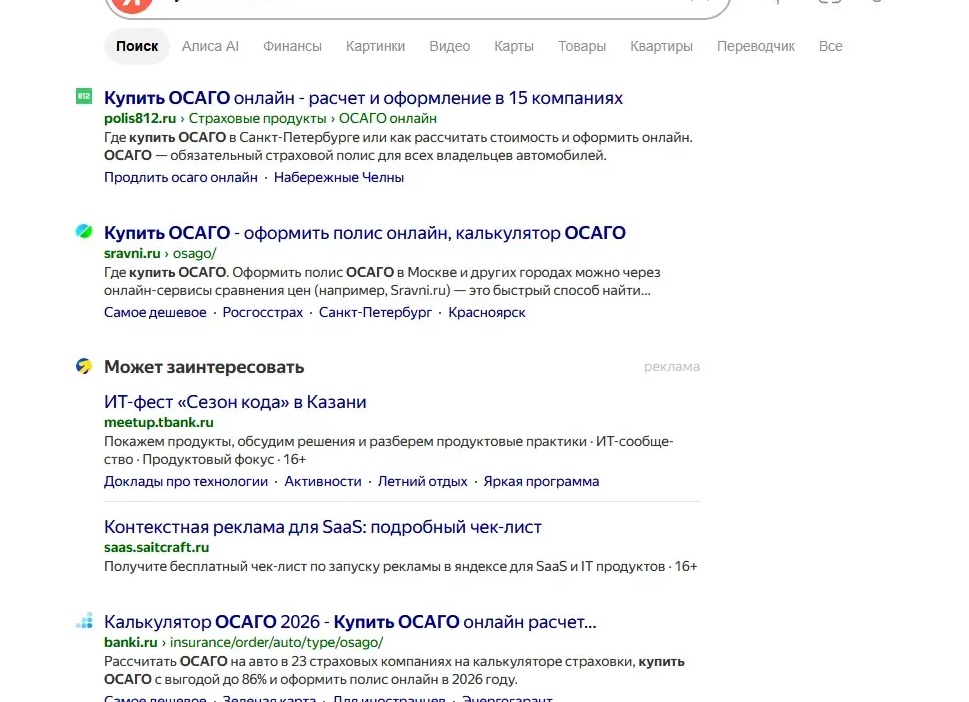969x702 pixels.
Task: Open Красноярск sitelink
Action: pos(487,313)
